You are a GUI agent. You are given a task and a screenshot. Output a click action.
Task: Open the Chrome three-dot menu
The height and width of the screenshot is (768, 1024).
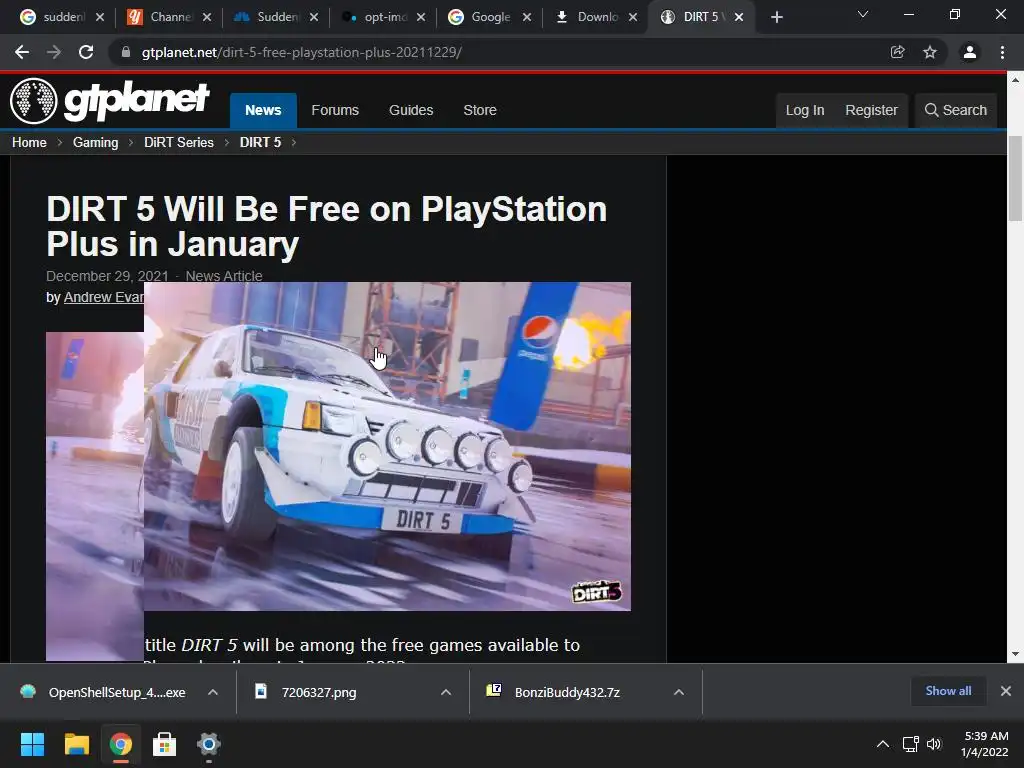coord(1002,52)
